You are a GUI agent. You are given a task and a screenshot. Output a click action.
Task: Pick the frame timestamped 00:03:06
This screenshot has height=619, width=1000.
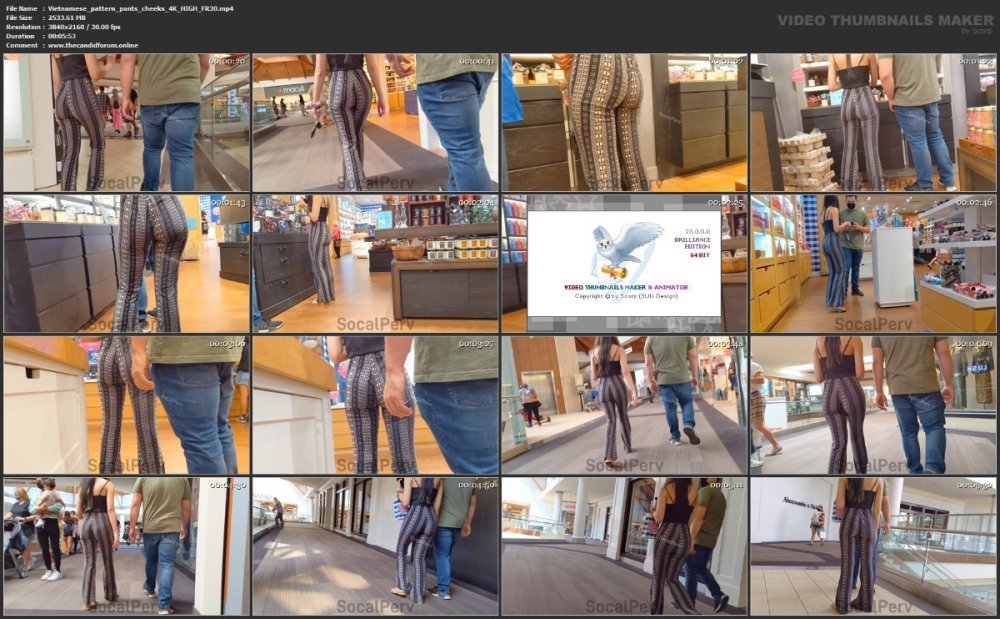(126, 405)
